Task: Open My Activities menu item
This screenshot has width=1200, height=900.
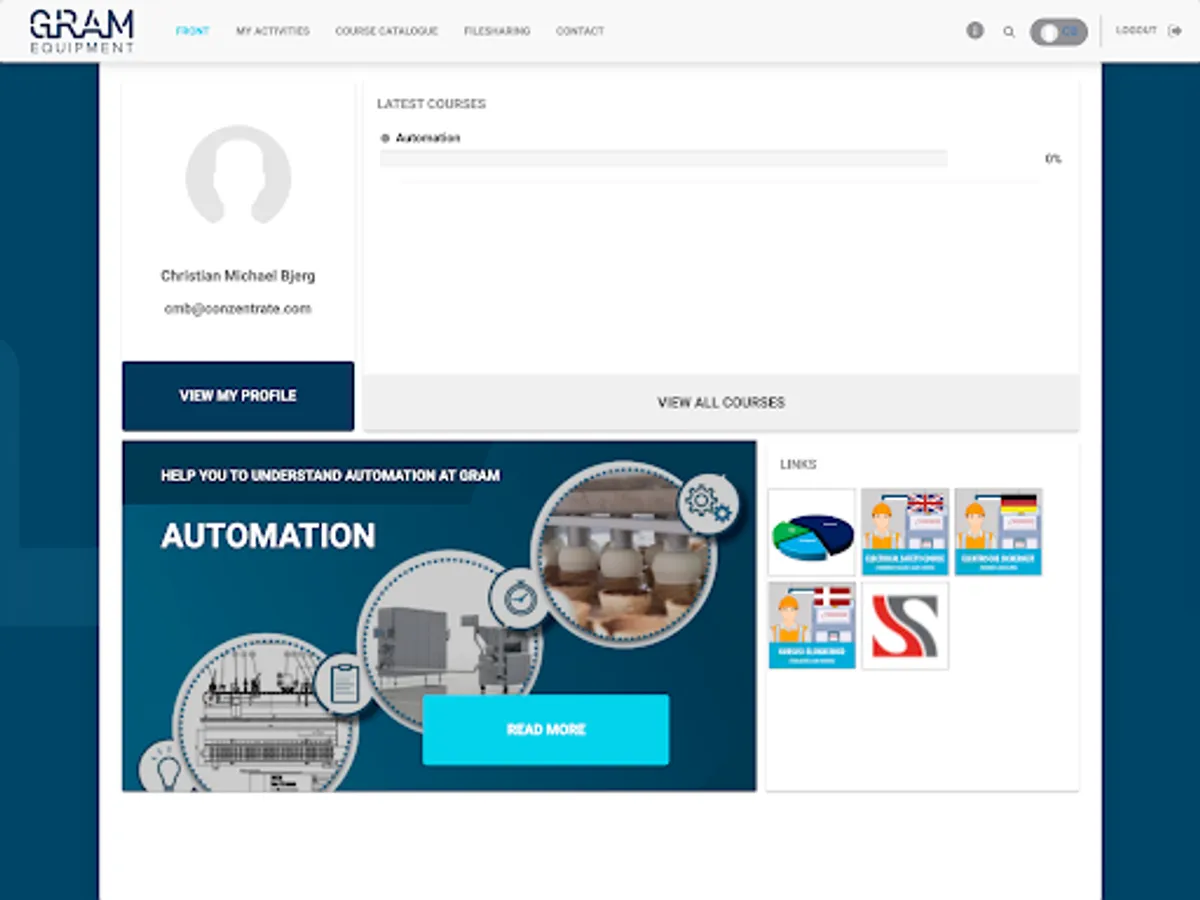Action: tap(272, 31)
